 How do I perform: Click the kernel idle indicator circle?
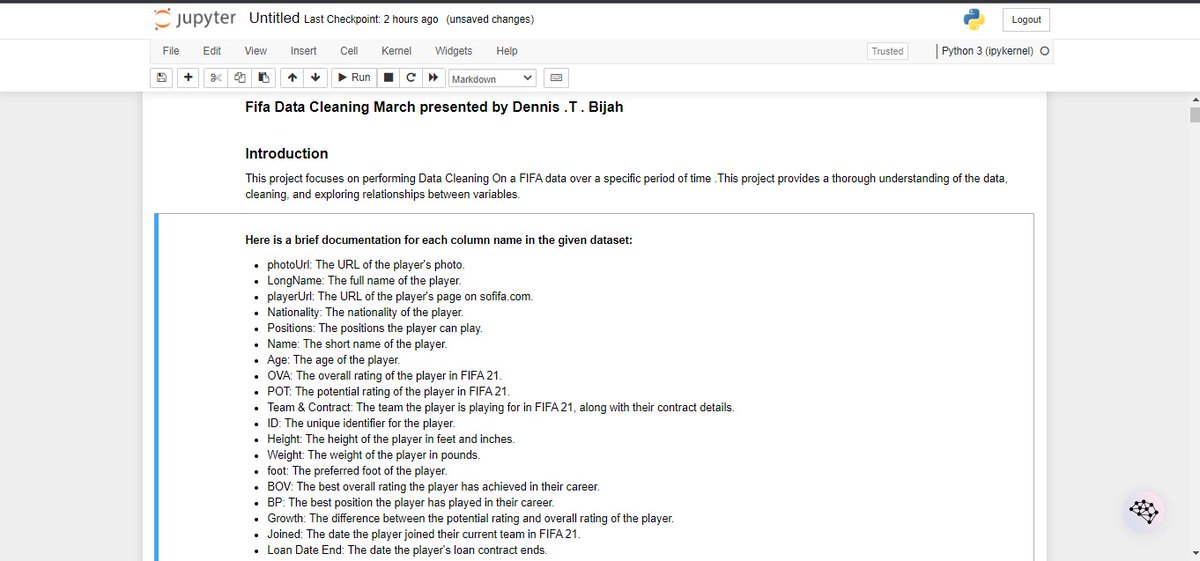pyautogui.click(x=1045, y=51)
